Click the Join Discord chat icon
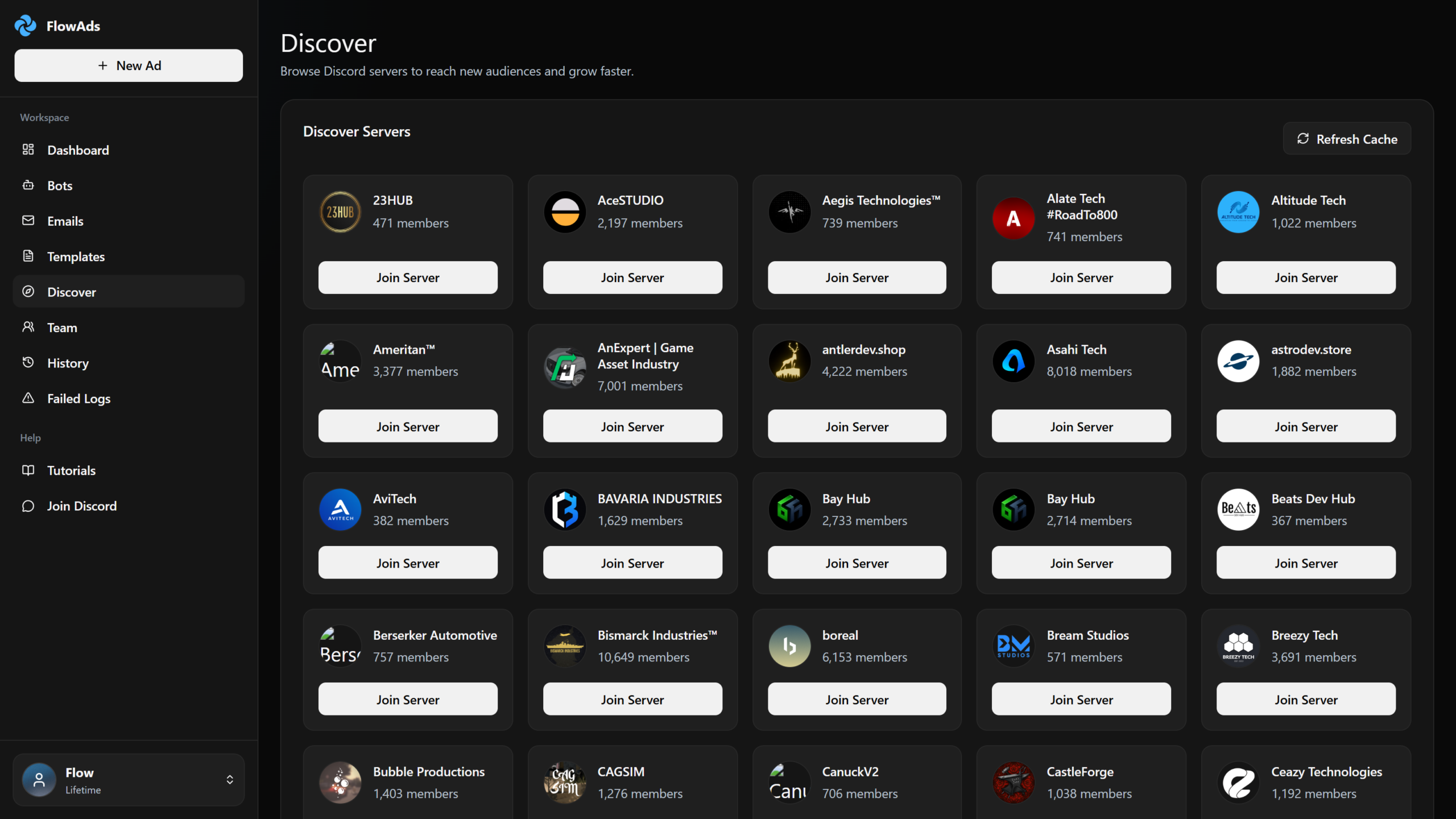The width and height of the screenshot is (1456, 819). [28, 506]
